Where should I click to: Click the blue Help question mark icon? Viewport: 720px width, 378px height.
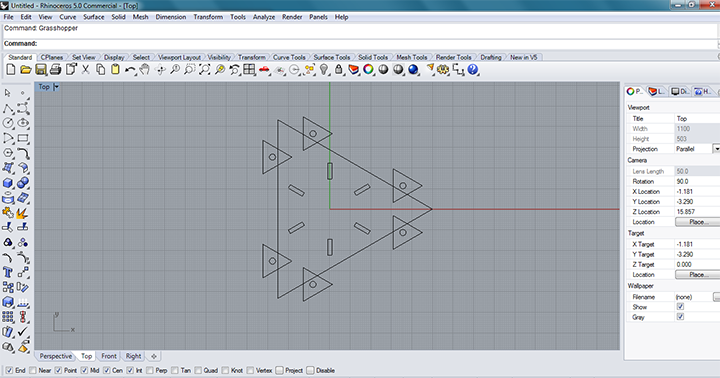[x=473, y=70]
